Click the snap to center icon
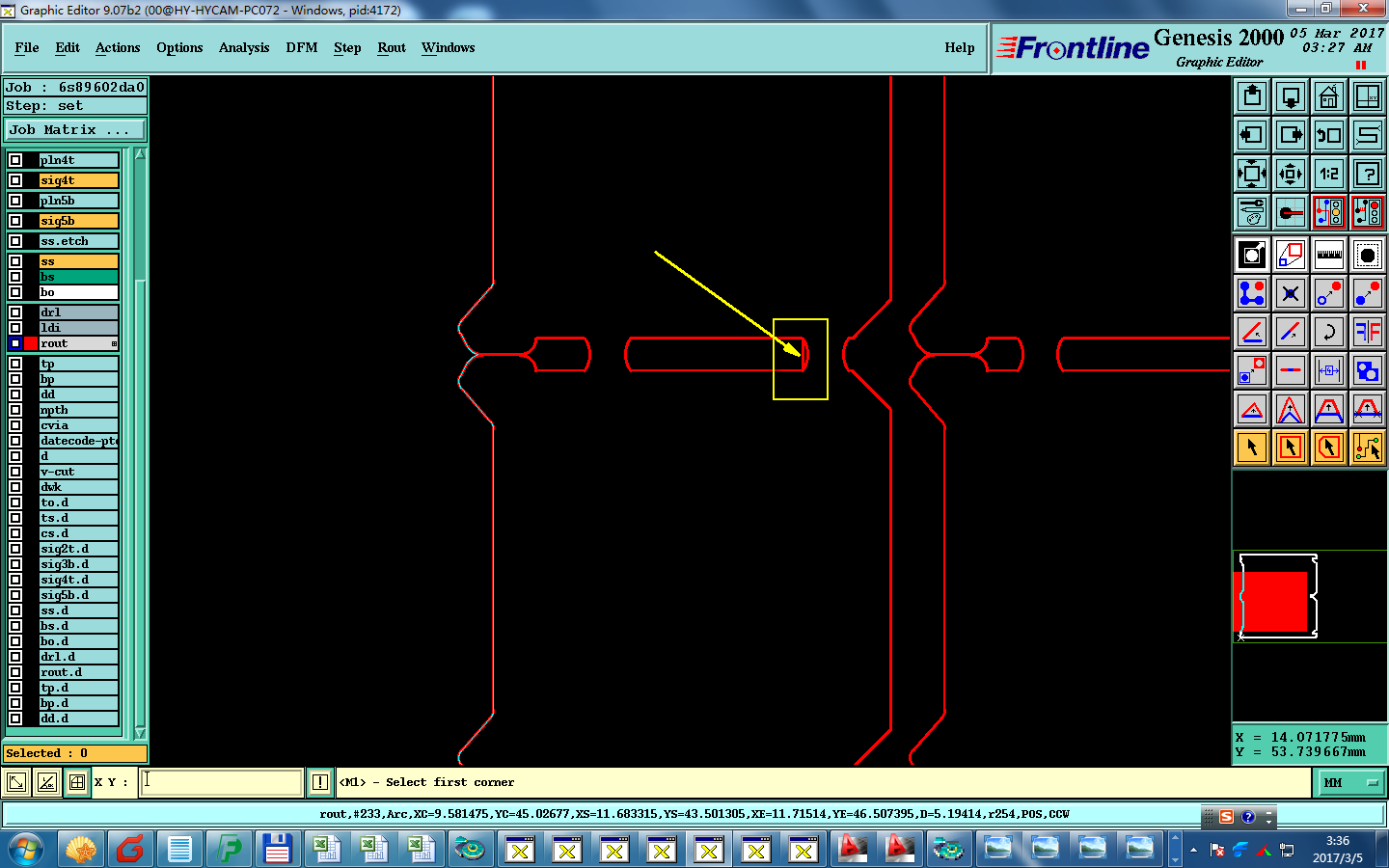 pyautogui.click(x=1291, y=212)
